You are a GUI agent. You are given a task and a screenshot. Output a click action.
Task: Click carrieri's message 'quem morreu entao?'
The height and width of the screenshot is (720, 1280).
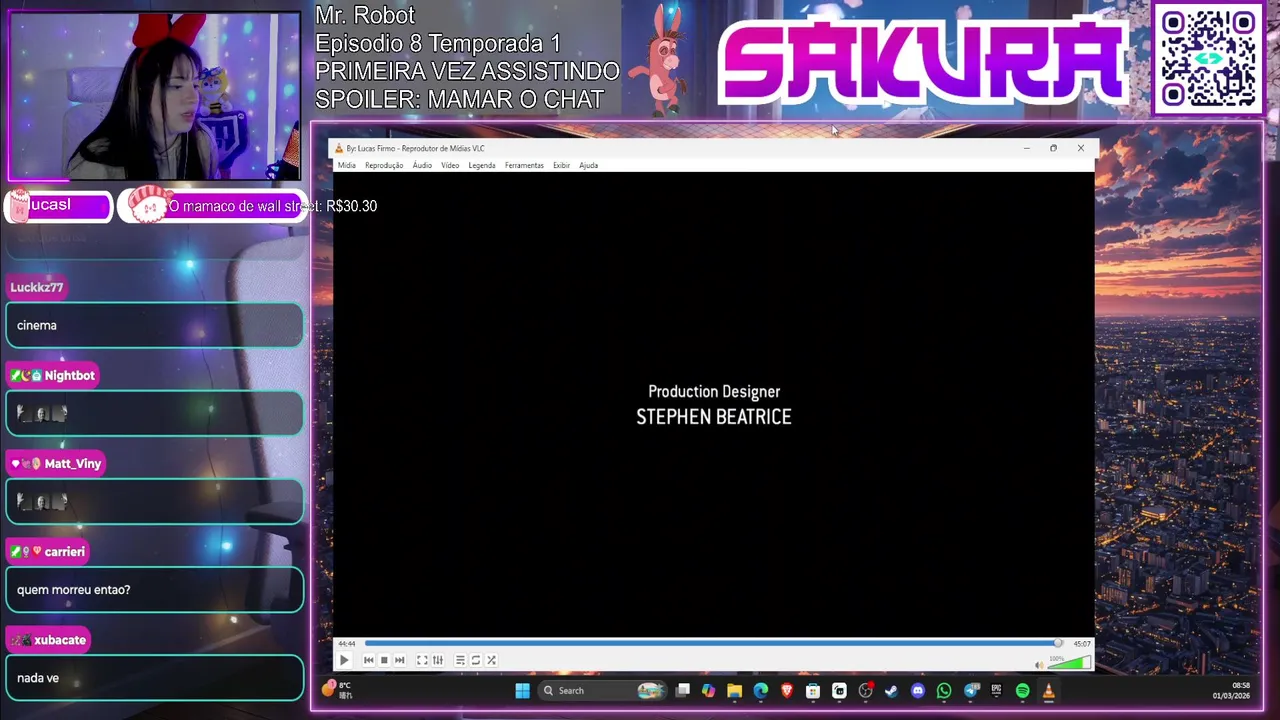[154, 589]
